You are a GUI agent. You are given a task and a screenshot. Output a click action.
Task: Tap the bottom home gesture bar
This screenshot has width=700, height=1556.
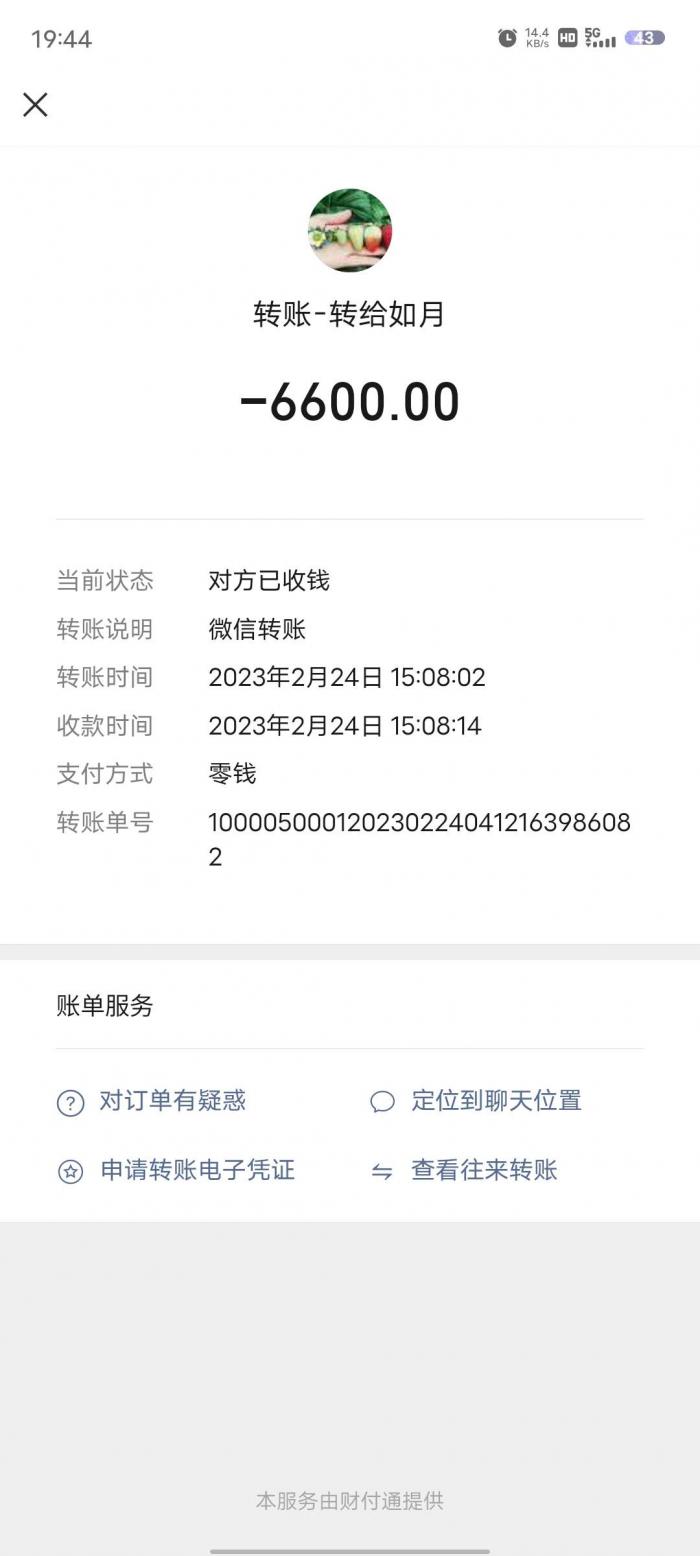click(350, 1551)
